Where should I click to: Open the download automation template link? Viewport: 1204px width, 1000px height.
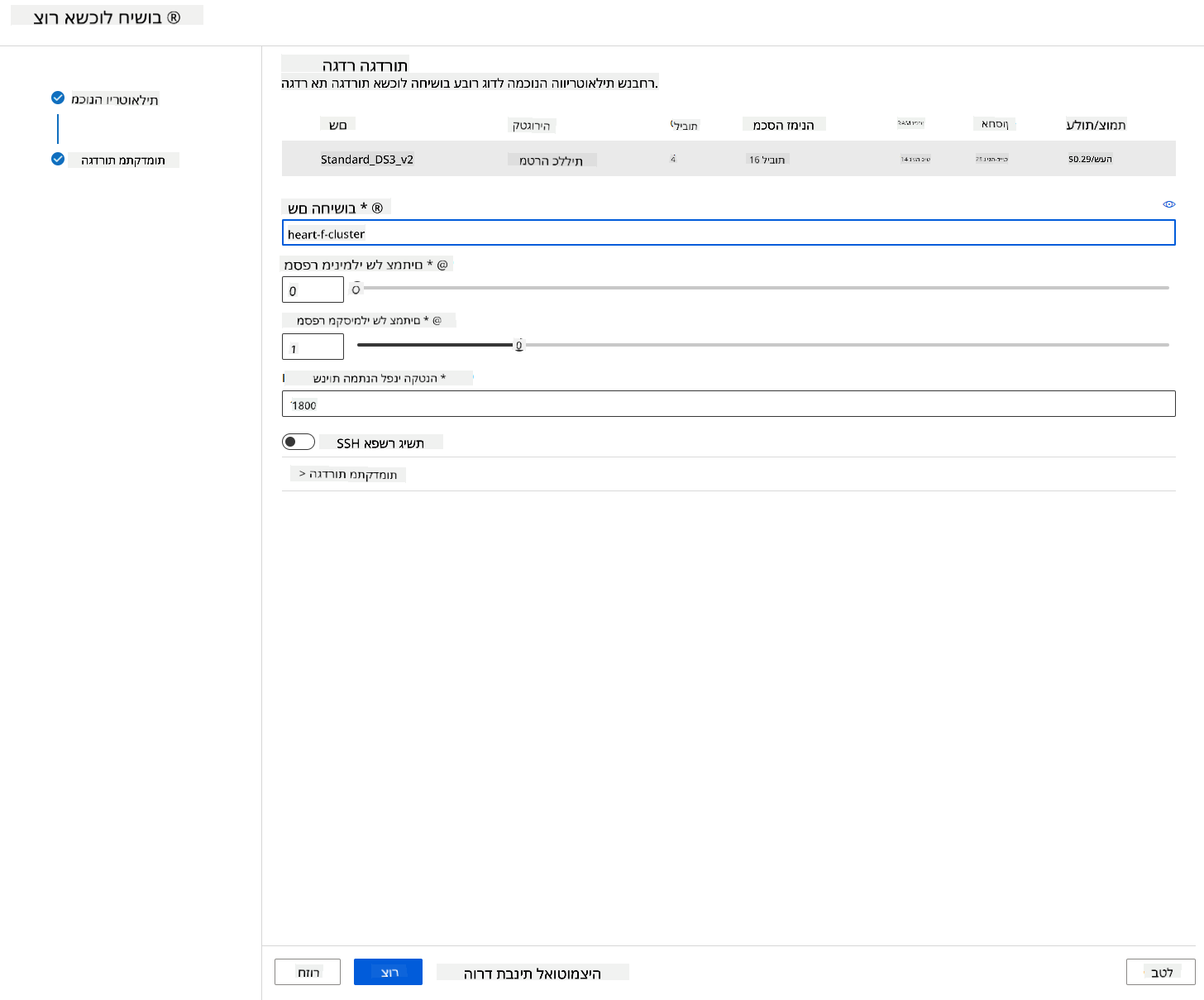(x=533, y=973)
